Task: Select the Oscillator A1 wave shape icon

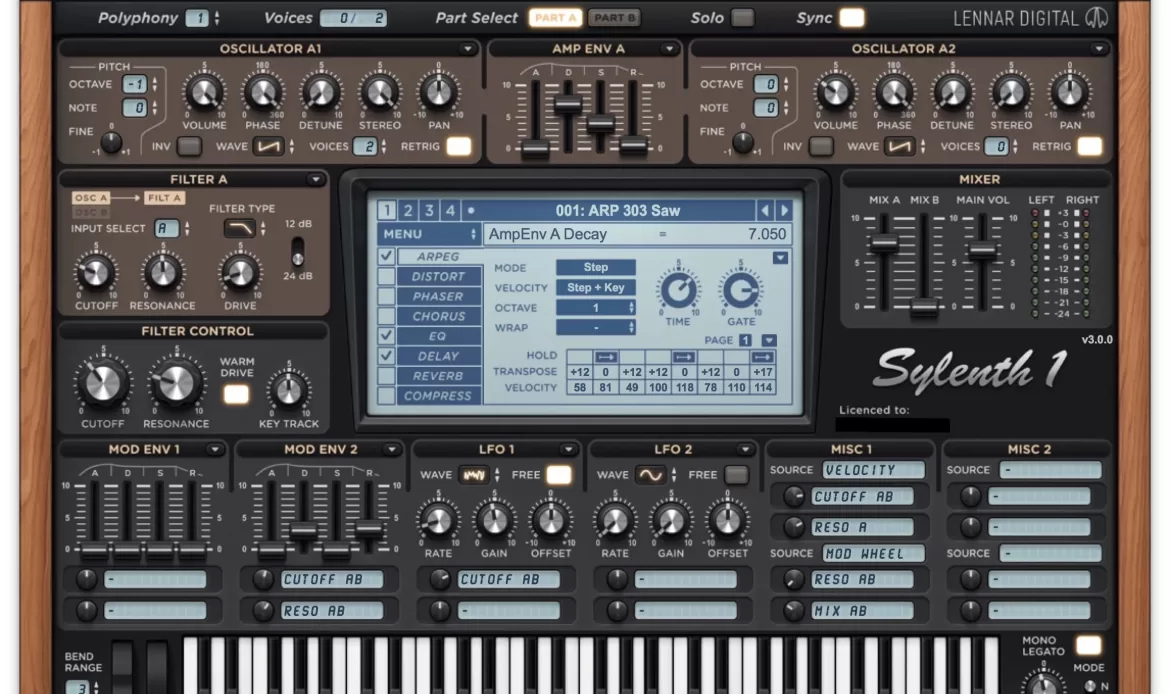Action: [268, 146]
